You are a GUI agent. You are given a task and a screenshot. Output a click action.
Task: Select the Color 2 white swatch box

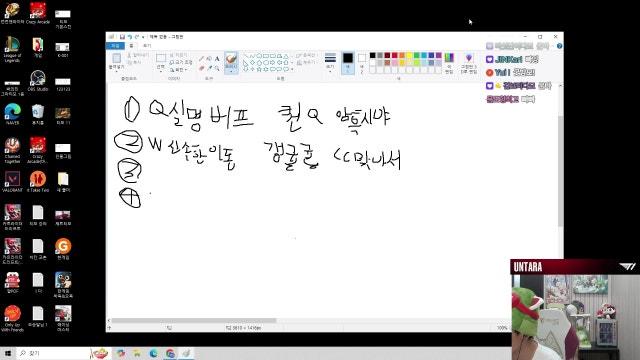(x=362, y=62)
